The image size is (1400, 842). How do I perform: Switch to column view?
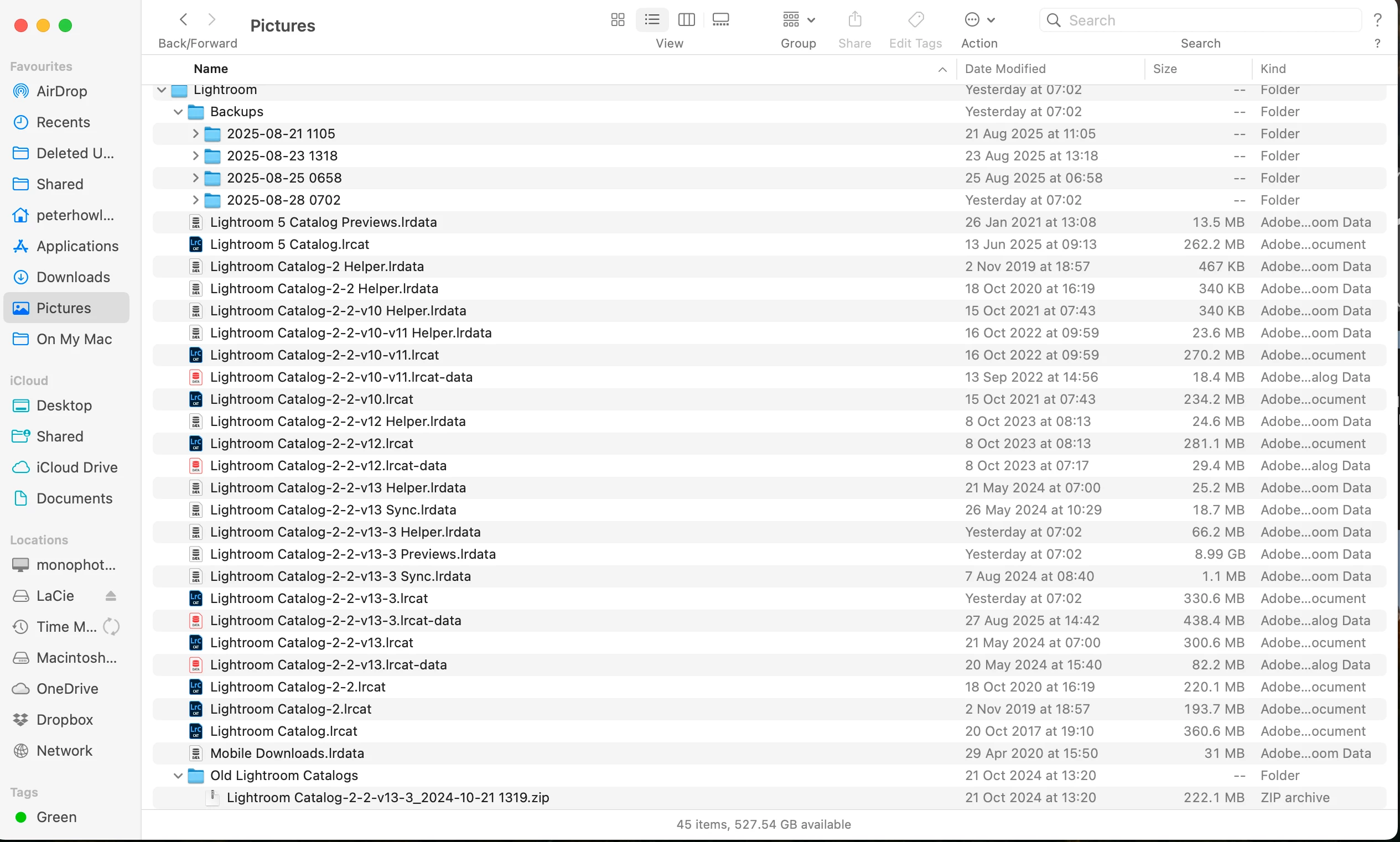click(686, 20)
